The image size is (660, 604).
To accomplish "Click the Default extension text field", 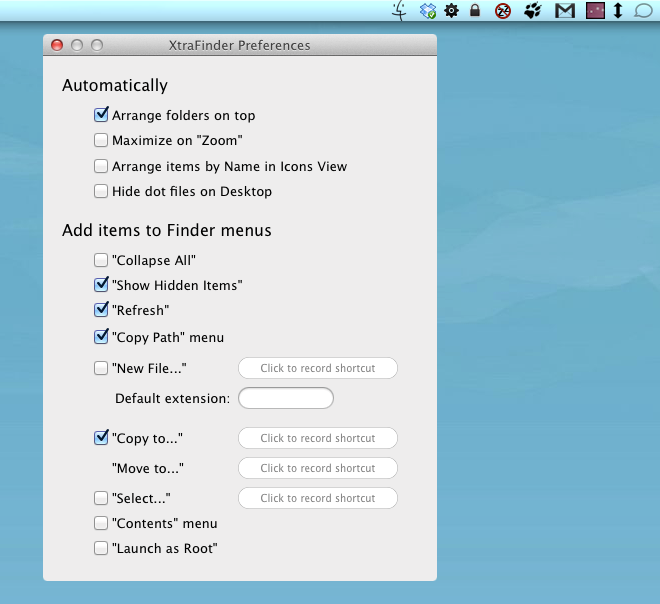I will [286, 398].
